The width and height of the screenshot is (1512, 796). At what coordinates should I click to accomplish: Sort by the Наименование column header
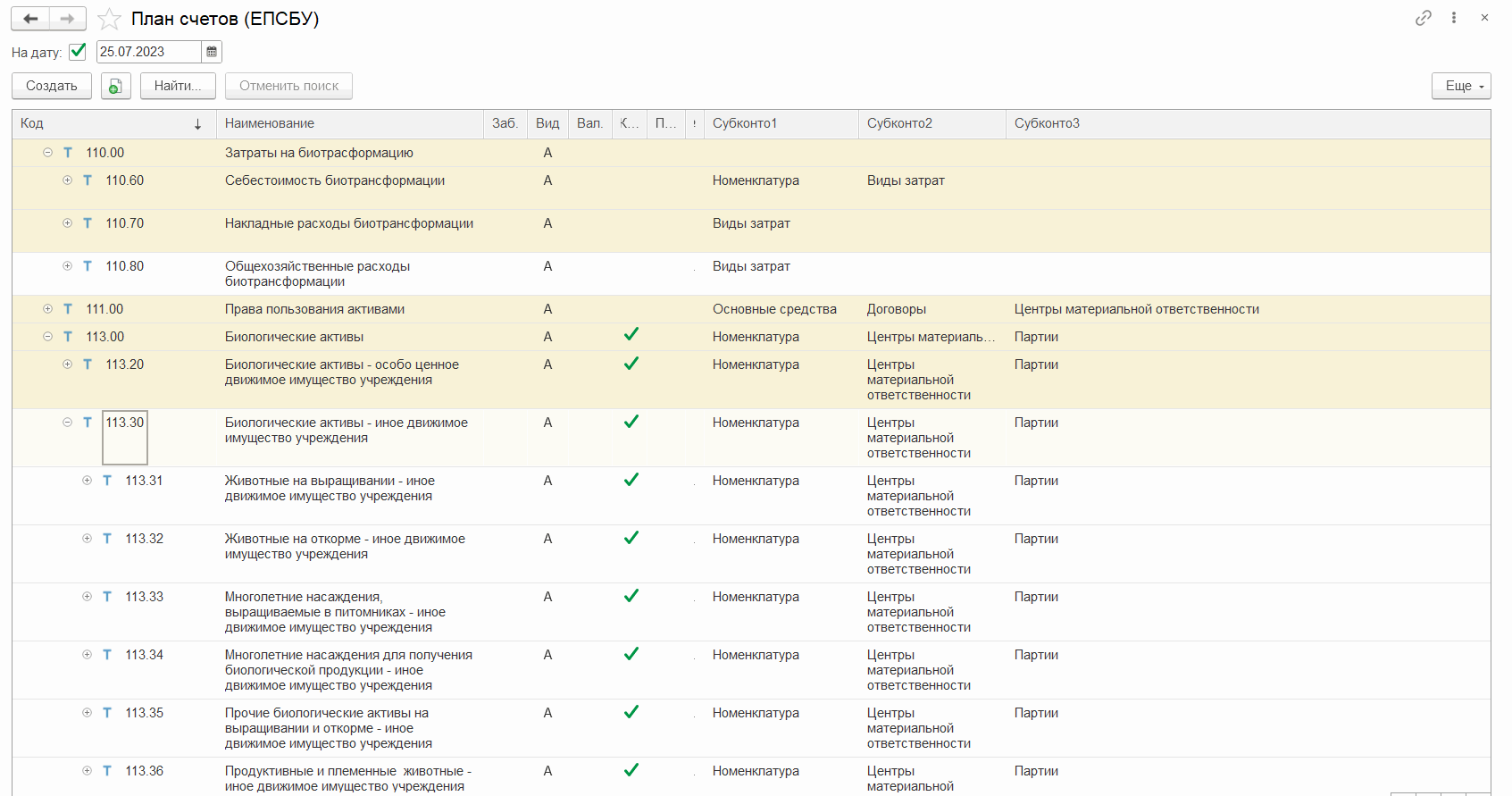tap(350, 124)
